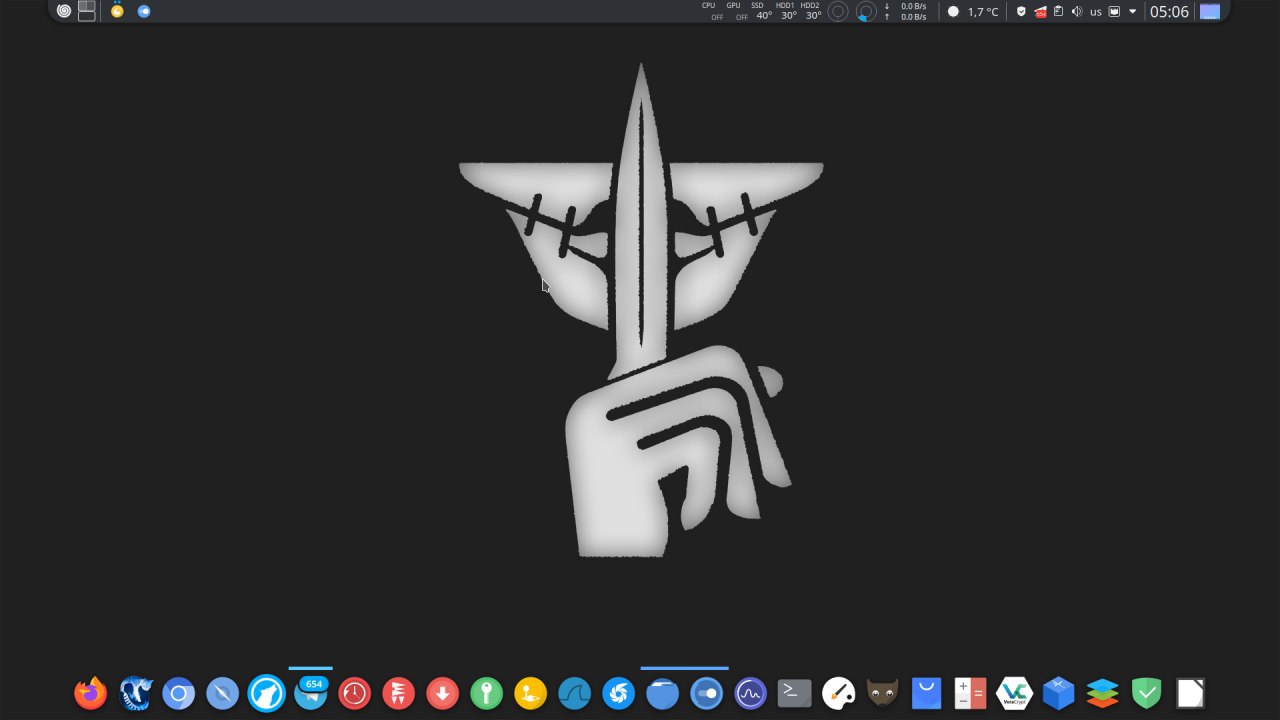
Task: Open the clipboard tray icon
Action: 1058,12
